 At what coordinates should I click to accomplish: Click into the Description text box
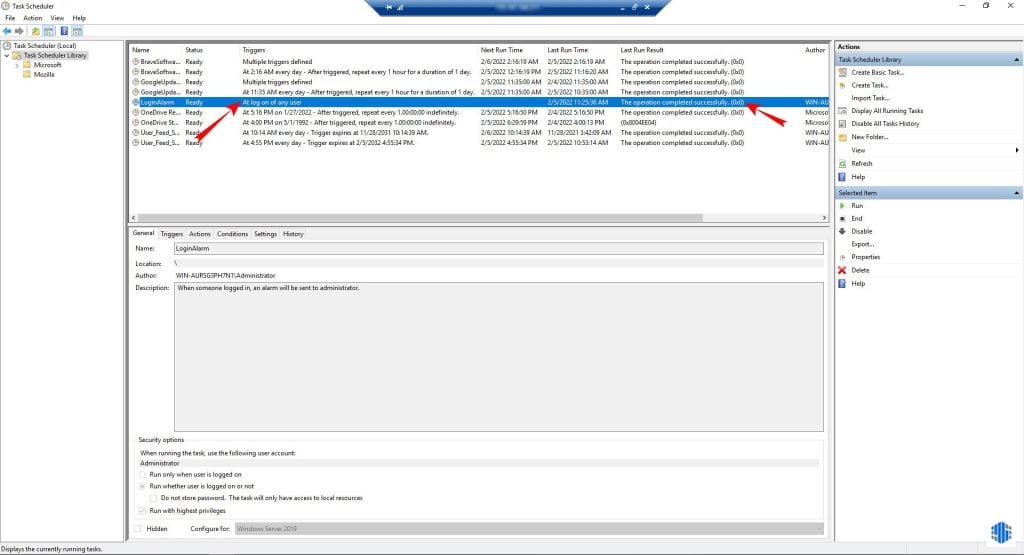[498, 357]
